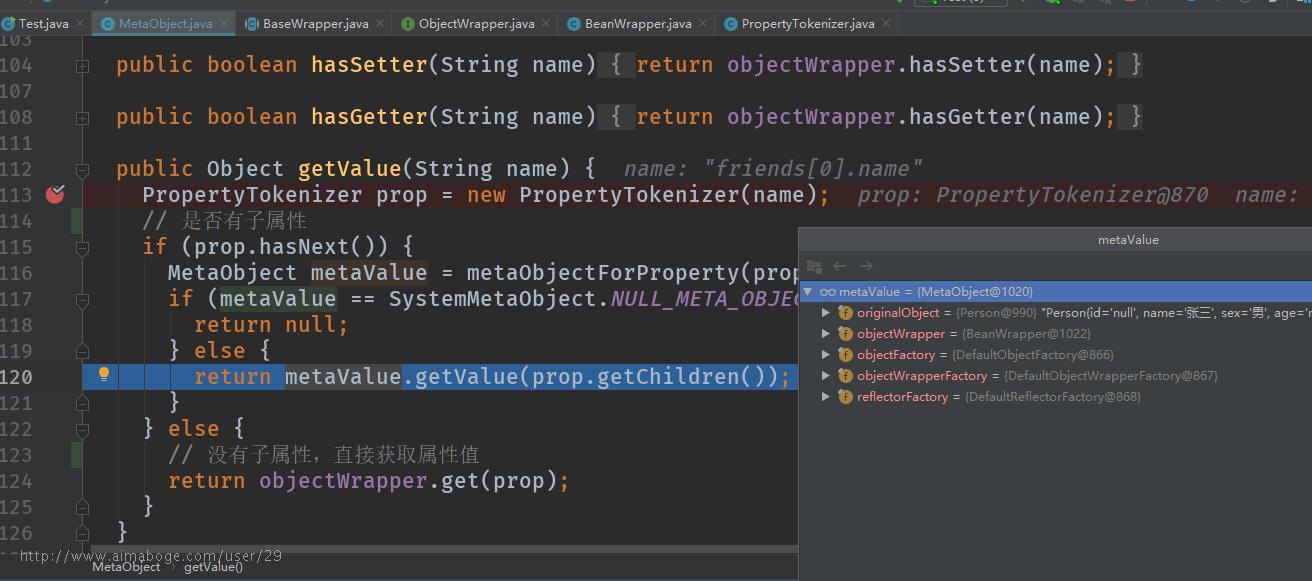
Task: Close the ObjectWrapper.java tab
Action: [x=546, y=23]
